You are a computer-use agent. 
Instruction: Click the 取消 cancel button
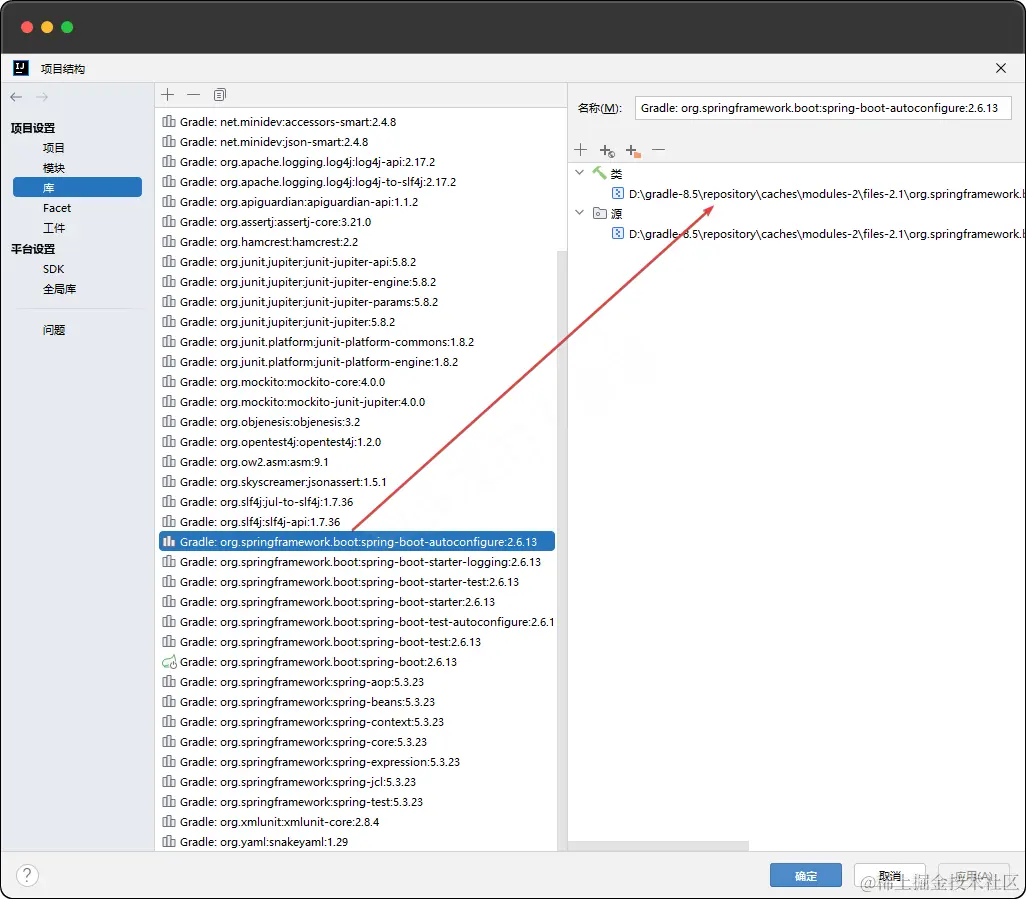point(889,875)
